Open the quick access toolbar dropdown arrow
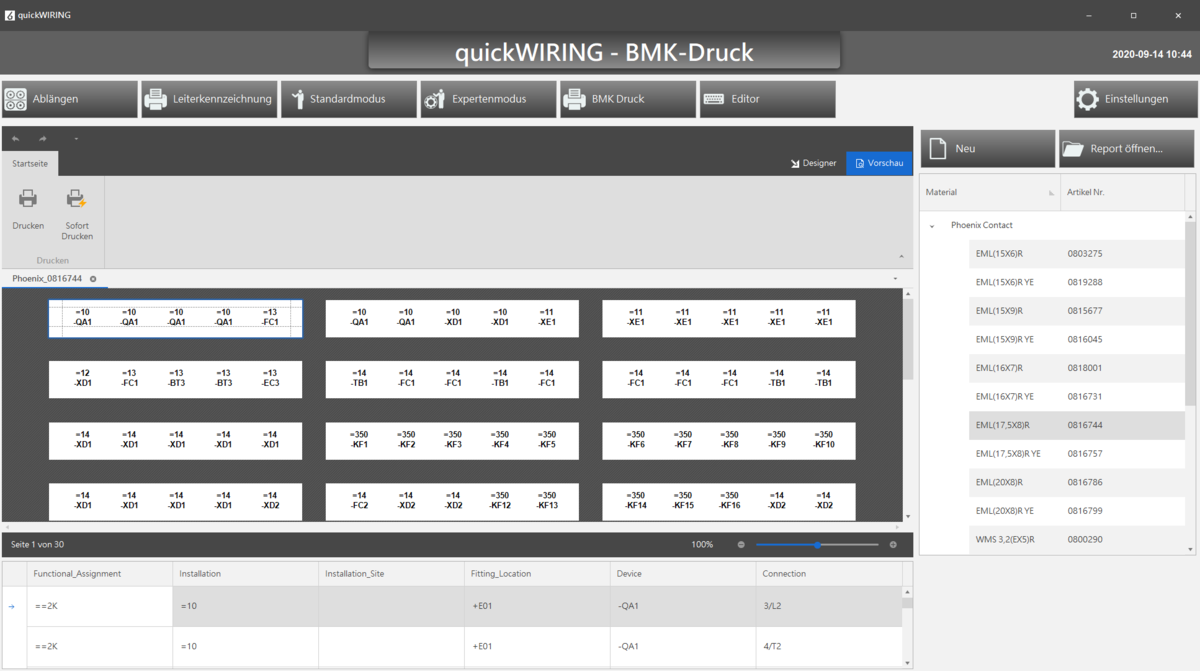 coord(76,139)
